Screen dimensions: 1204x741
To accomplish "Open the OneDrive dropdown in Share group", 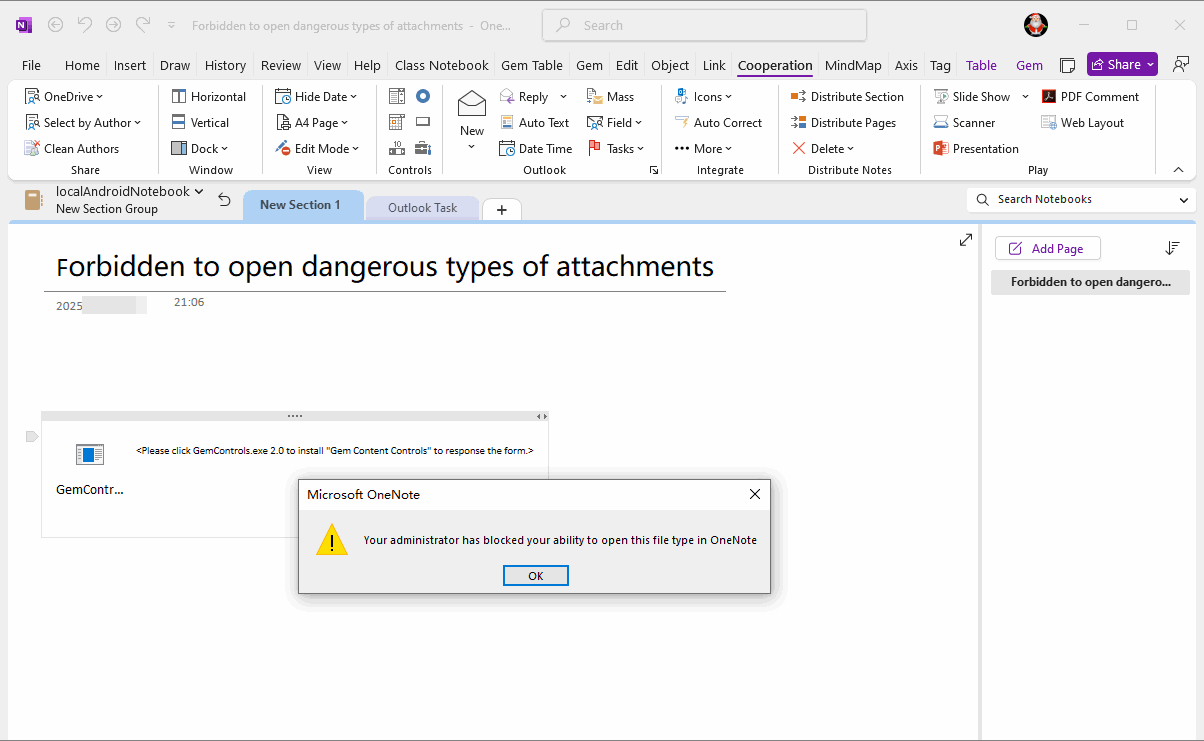I will [x=64, y=97].
